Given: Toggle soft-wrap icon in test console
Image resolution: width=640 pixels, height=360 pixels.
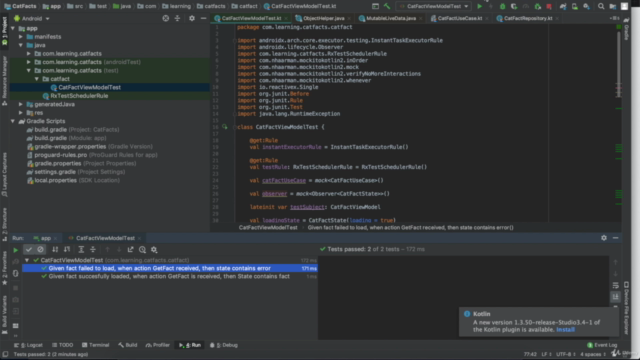Looking at the screenshot, I should 616,285.
